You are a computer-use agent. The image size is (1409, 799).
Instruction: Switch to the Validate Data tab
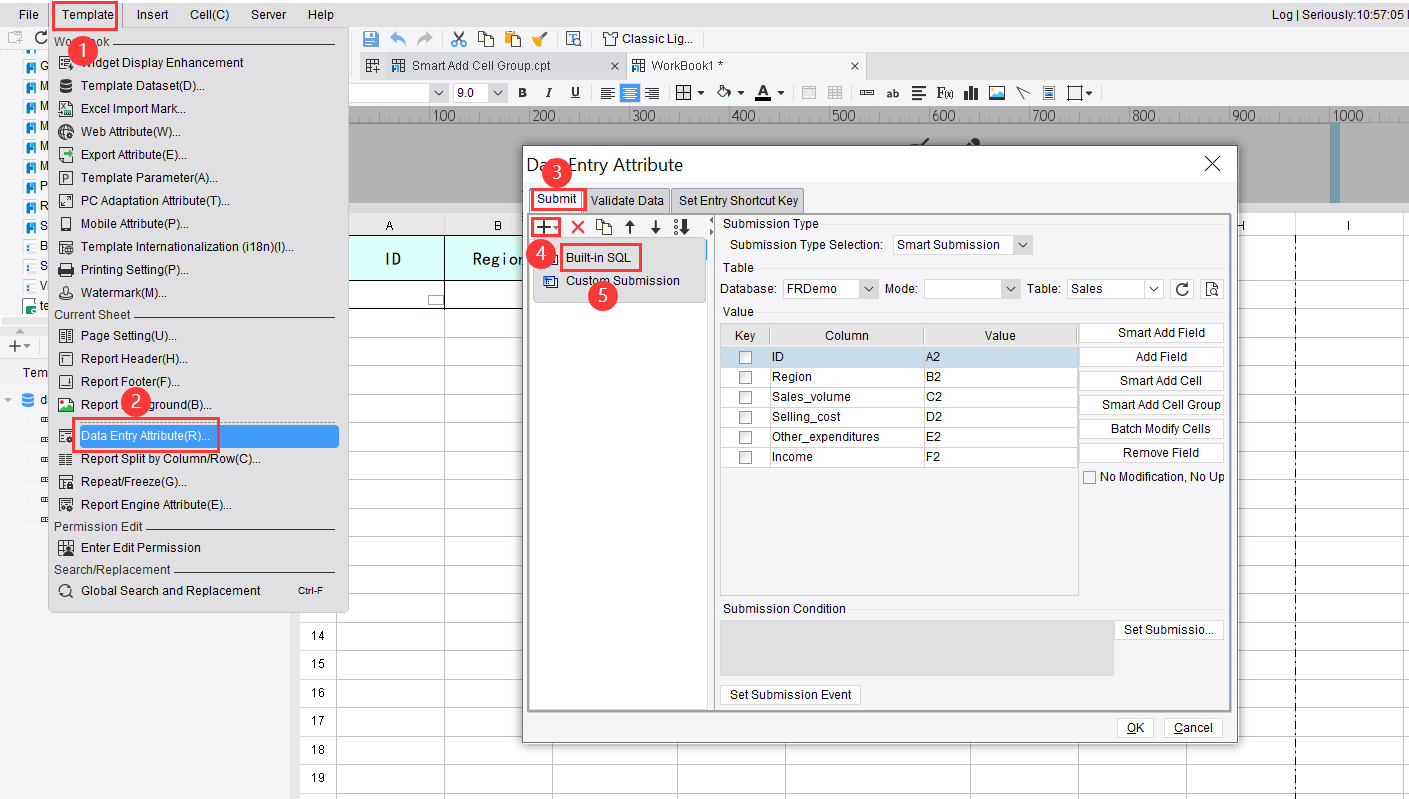pos(626,200)
